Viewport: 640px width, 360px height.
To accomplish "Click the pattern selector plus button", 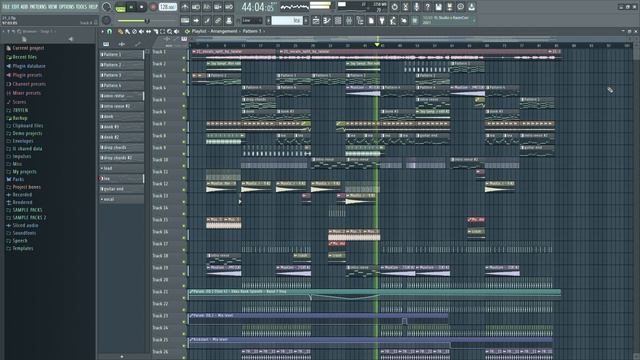I will [x=306, y=20].
